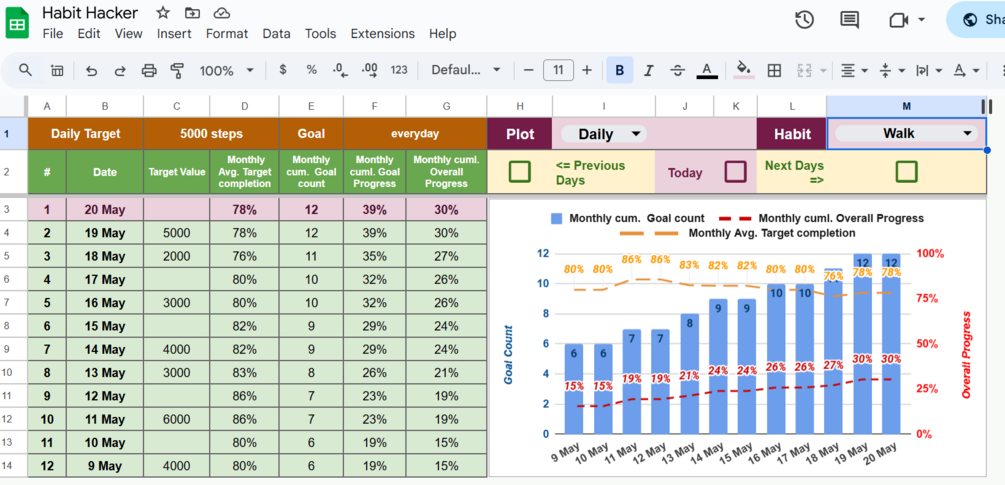Open the Data menu
Viewport: 1005px width, 485px height.
(276, 34)
